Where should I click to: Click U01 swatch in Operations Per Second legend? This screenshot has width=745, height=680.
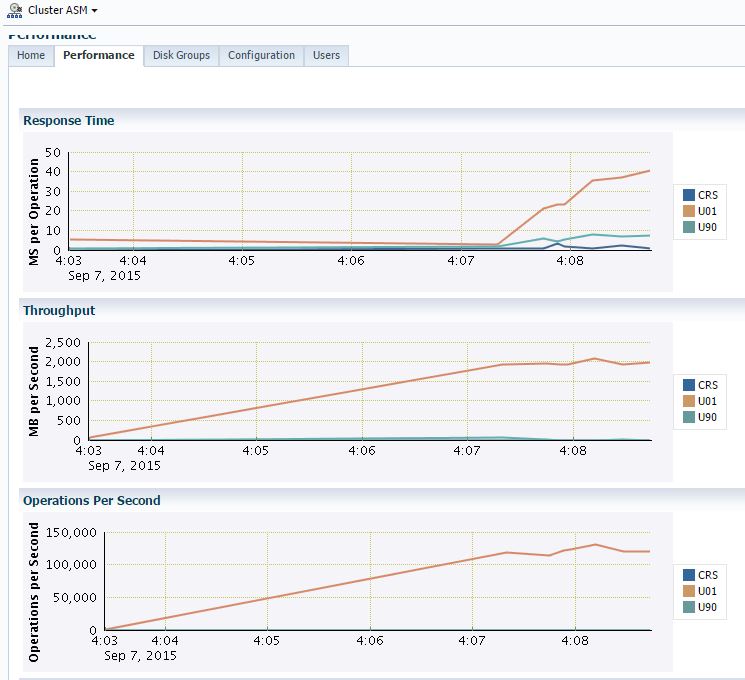click(x=689, y=591)
